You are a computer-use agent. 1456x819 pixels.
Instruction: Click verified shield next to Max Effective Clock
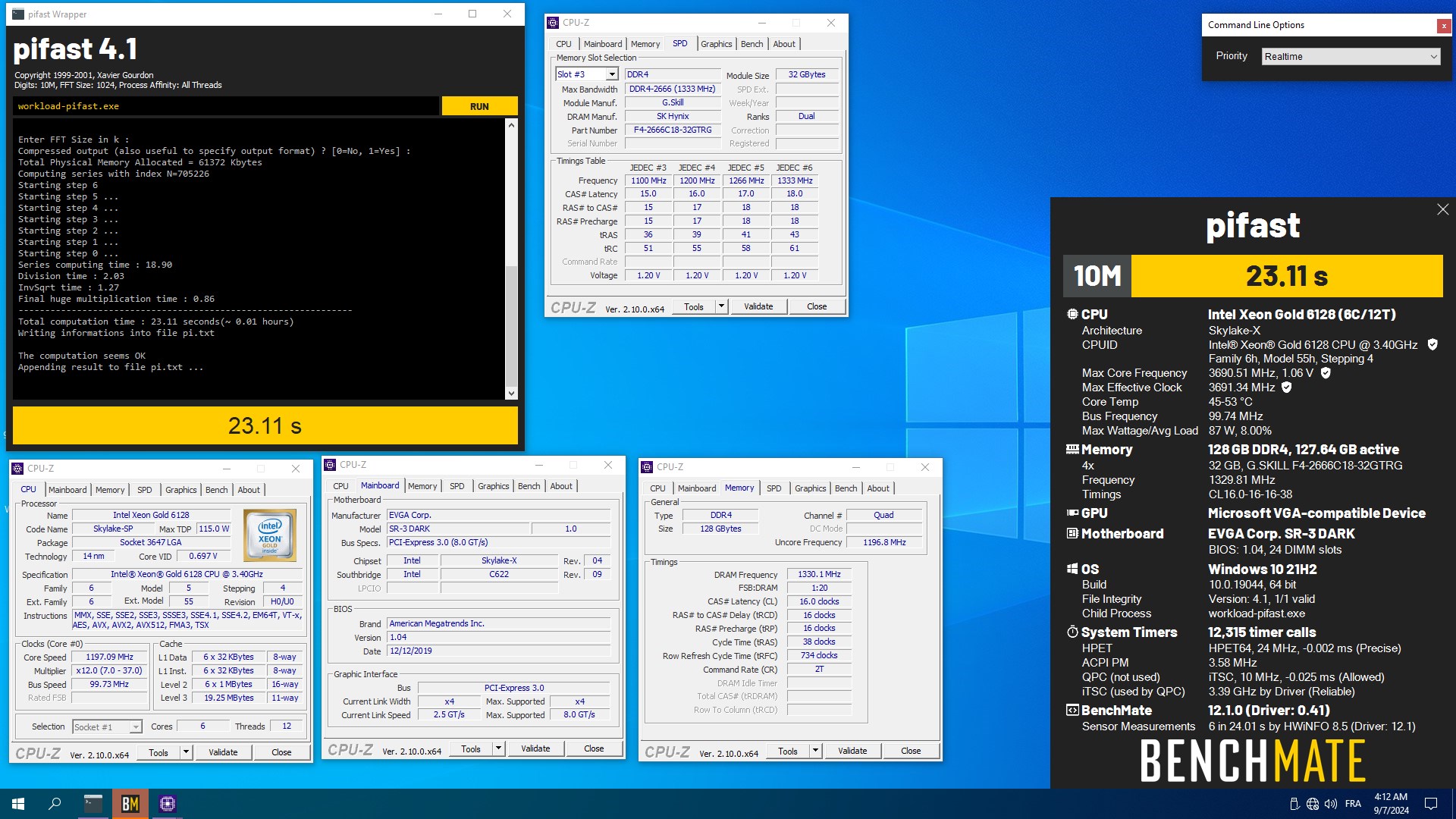(x=1286, y=388)
